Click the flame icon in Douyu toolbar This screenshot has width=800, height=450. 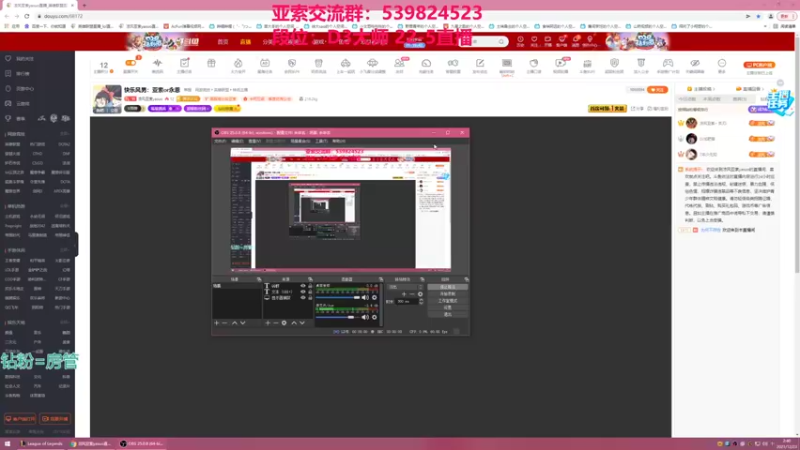(238, 63)
